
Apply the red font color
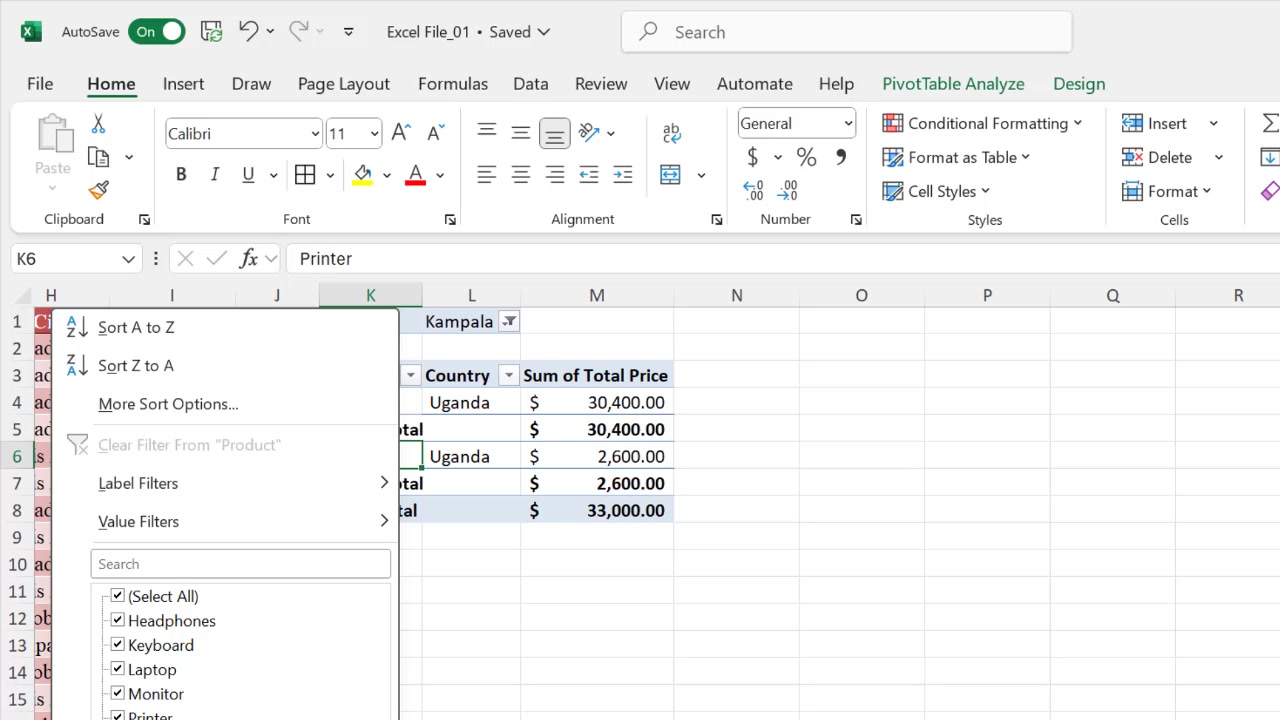(x=416, y=175)
